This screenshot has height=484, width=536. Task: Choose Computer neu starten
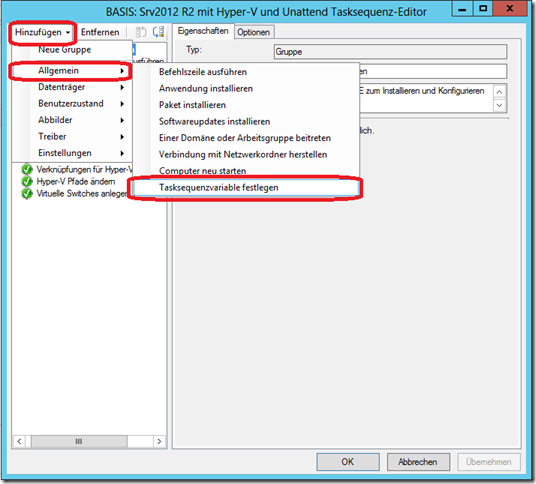click(246, 171)
